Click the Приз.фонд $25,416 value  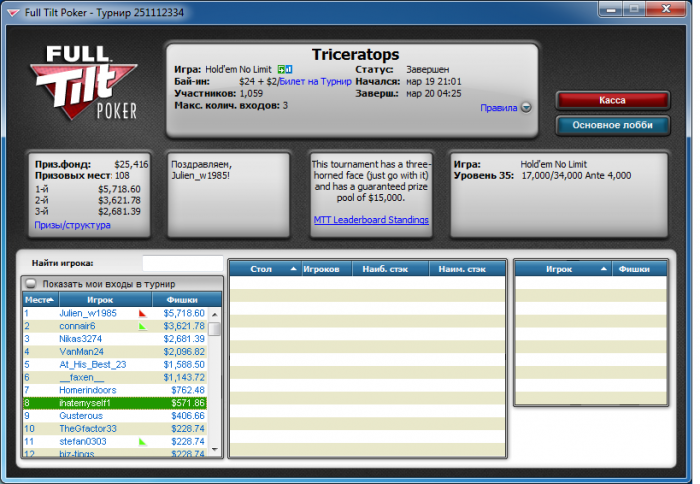click(131, 164)
